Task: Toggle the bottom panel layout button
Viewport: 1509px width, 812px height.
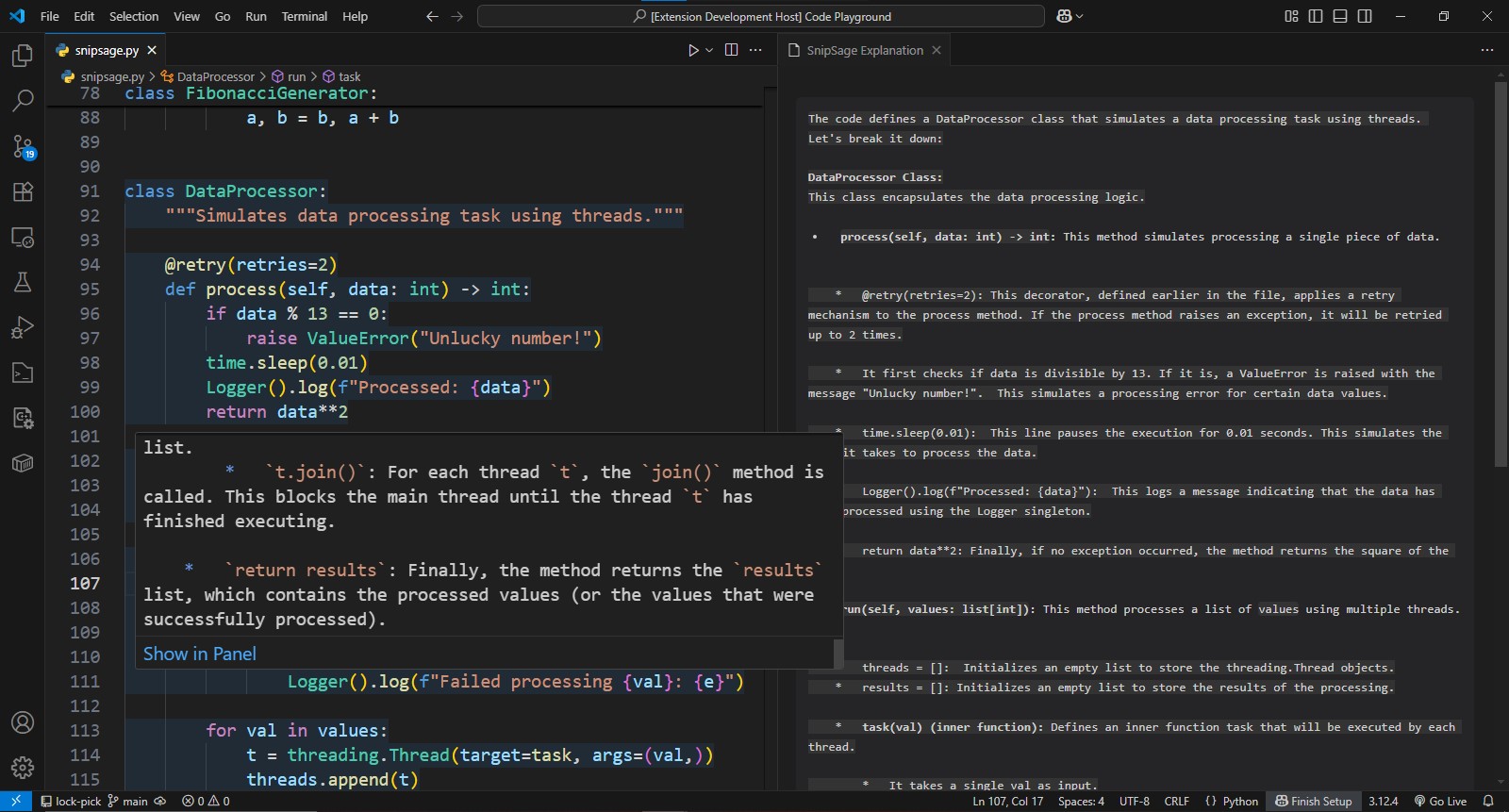Action: pyautogui.click(x=1340, y=16)
